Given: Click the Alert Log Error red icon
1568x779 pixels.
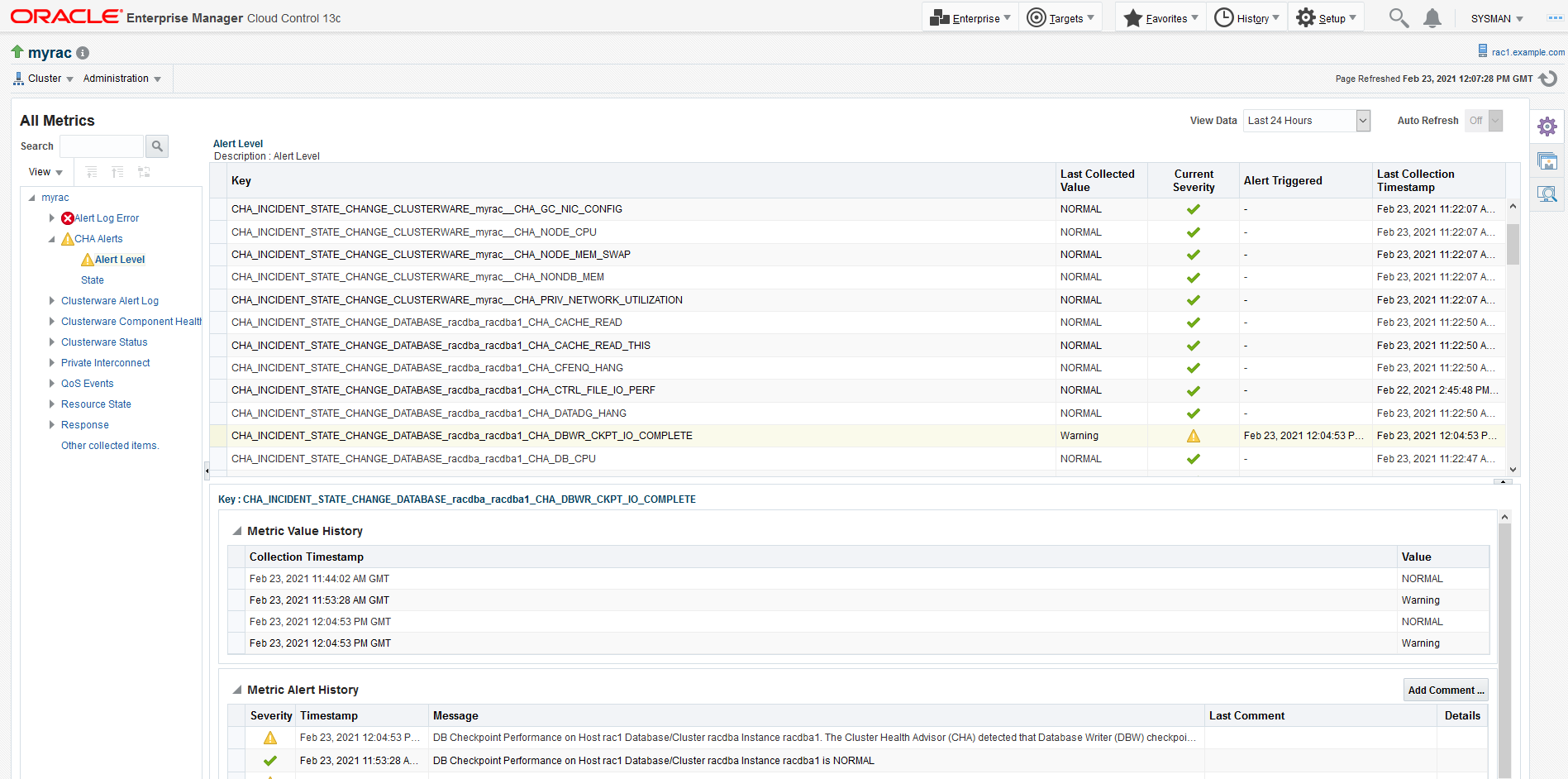Looking at the screenshot, I should (68, 218).
